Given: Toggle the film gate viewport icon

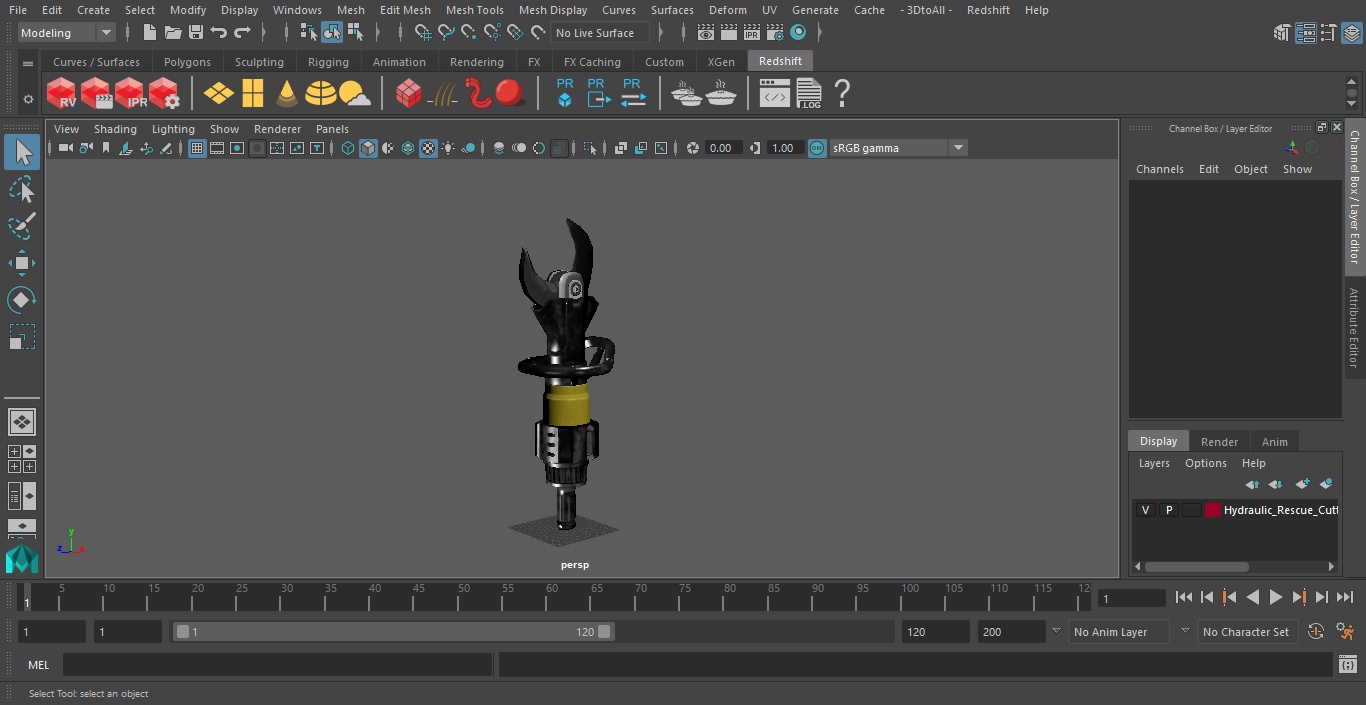Looking at the screenshot, I should (x=217, y=148).
